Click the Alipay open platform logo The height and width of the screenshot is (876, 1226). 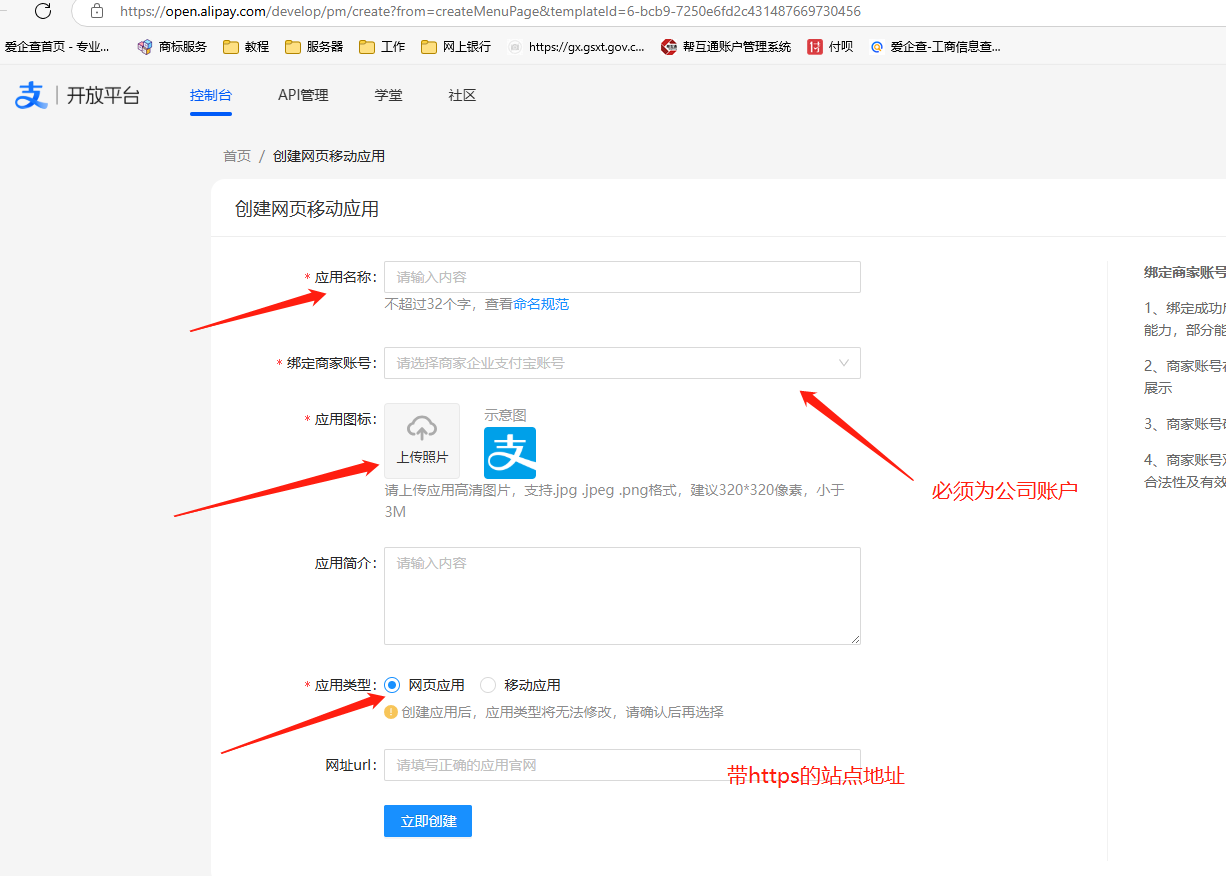(77, 96)
